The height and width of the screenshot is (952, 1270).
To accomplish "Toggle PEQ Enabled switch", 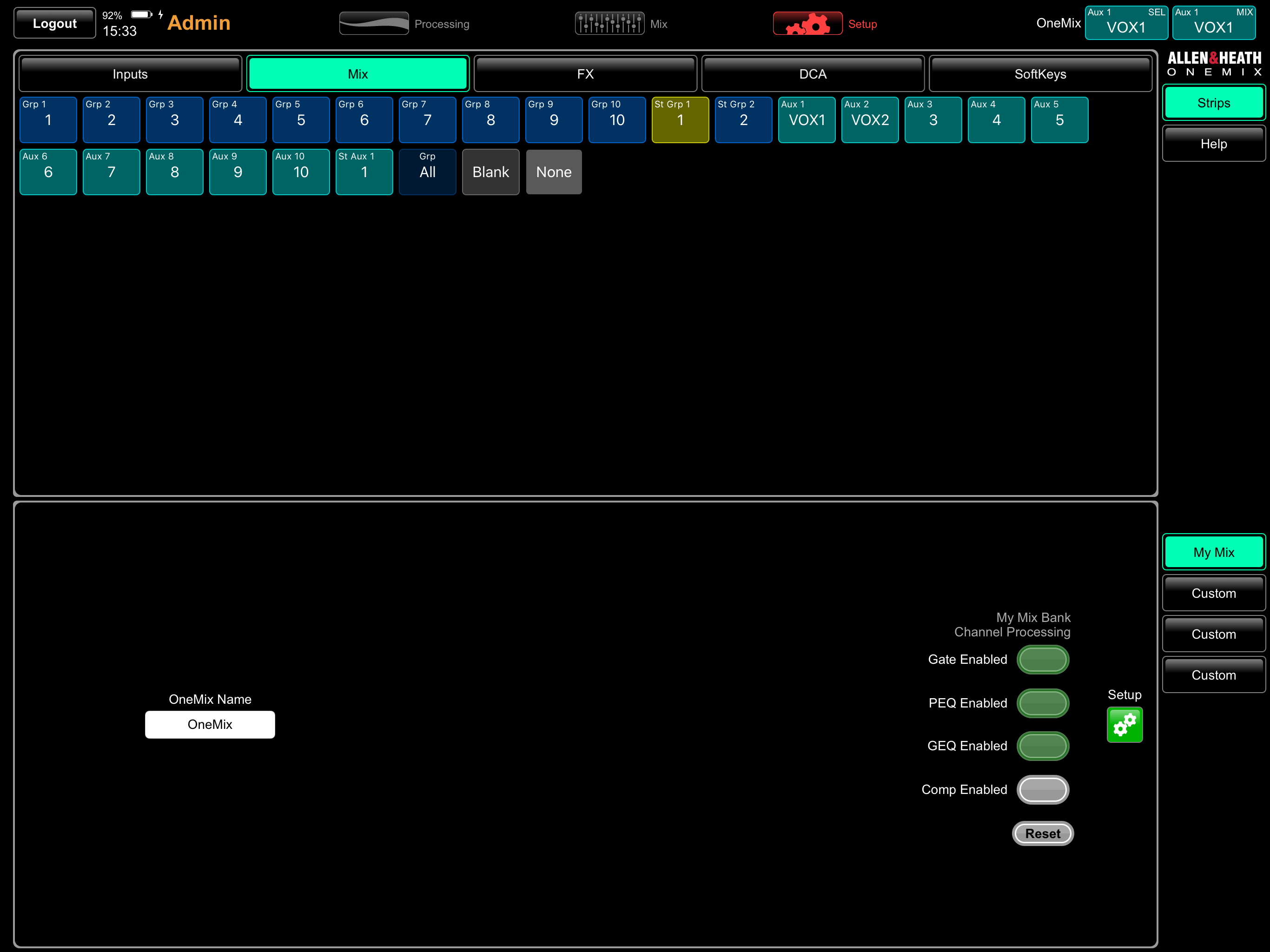I will tap(1042, 703).
